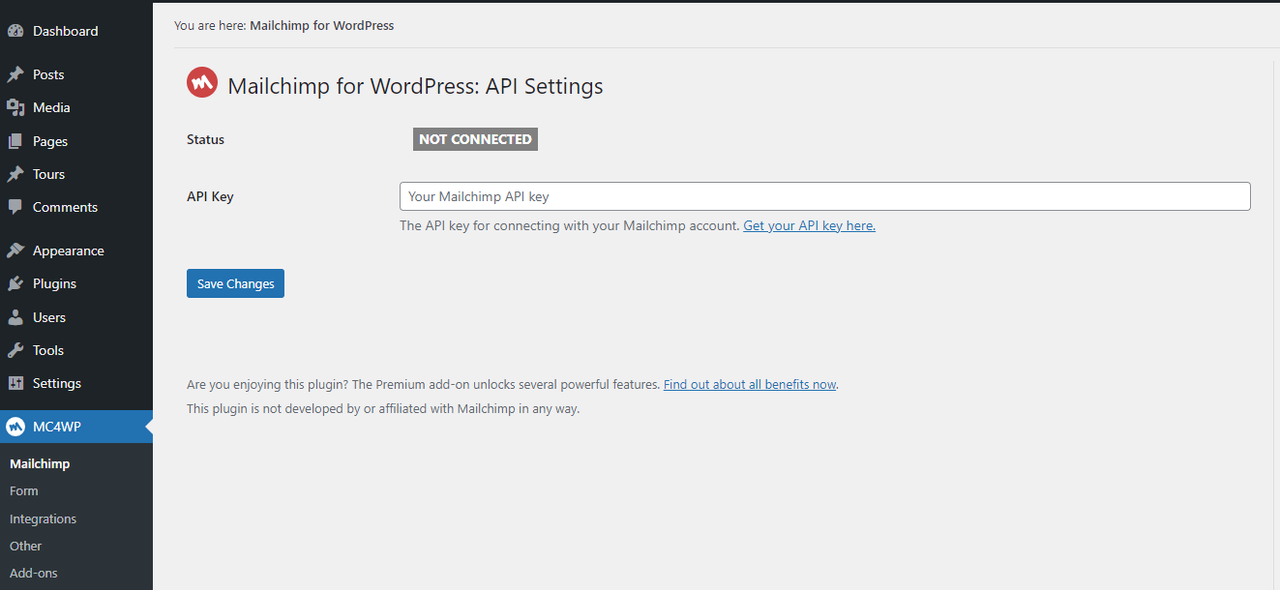
Task: Click the Users person icon
Action: point(15,317)
